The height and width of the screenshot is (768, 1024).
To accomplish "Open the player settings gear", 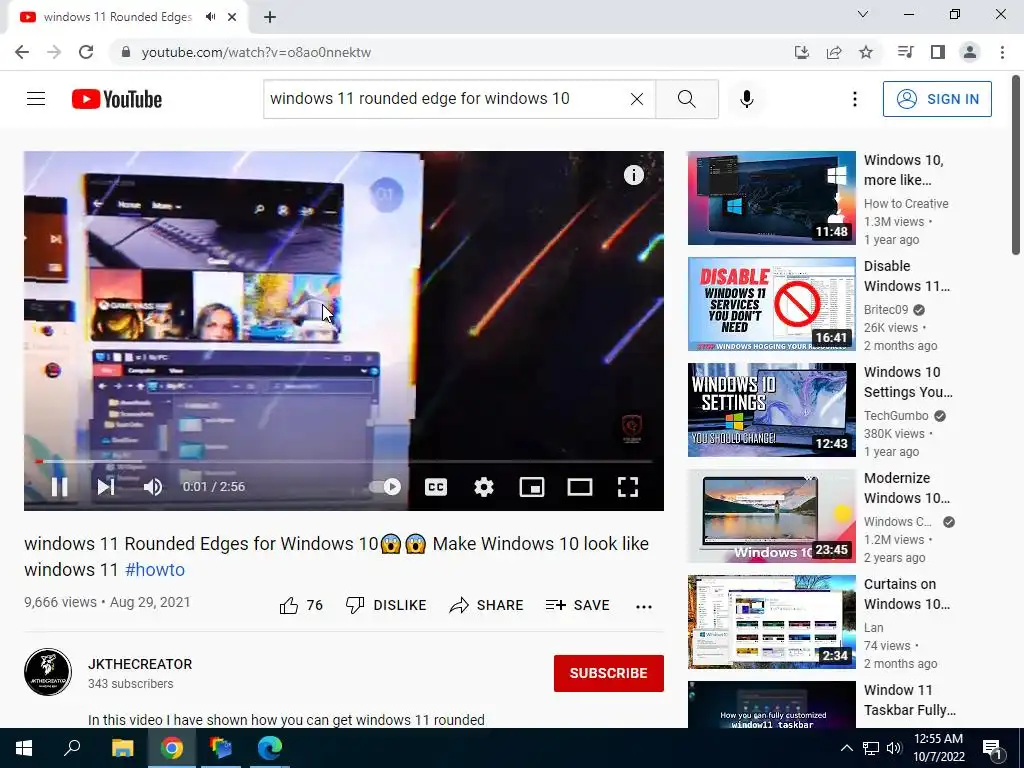I will 484,487.
